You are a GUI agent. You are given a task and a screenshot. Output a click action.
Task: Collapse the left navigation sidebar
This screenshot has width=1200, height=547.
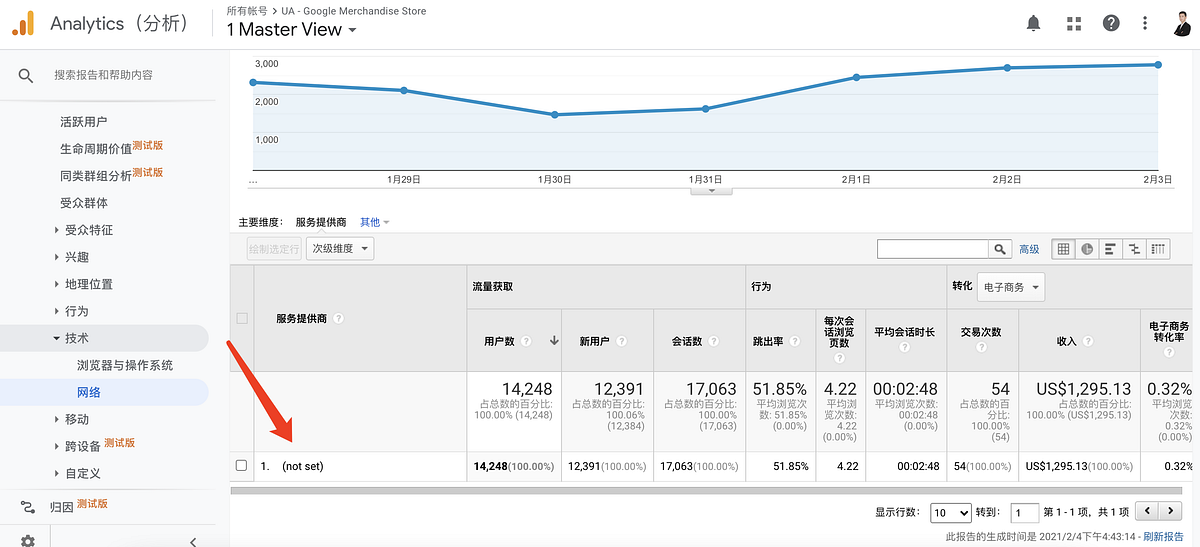(x=193, y=541)
